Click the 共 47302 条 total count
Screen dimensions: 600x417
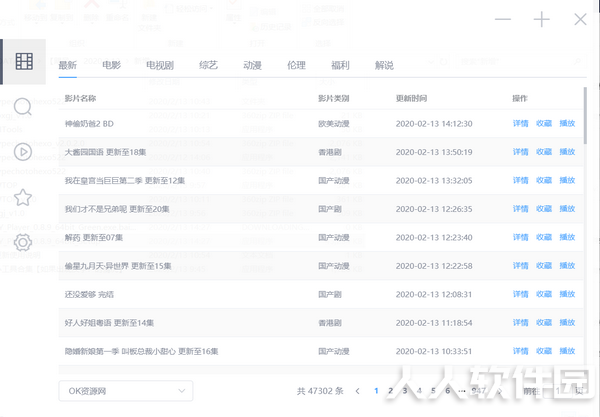tap(320, 391)
